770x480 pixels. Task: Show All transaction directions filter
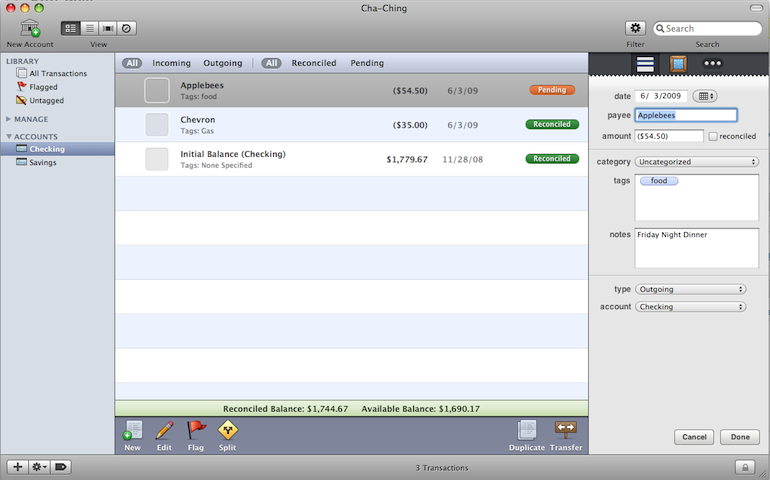[132, 63]
